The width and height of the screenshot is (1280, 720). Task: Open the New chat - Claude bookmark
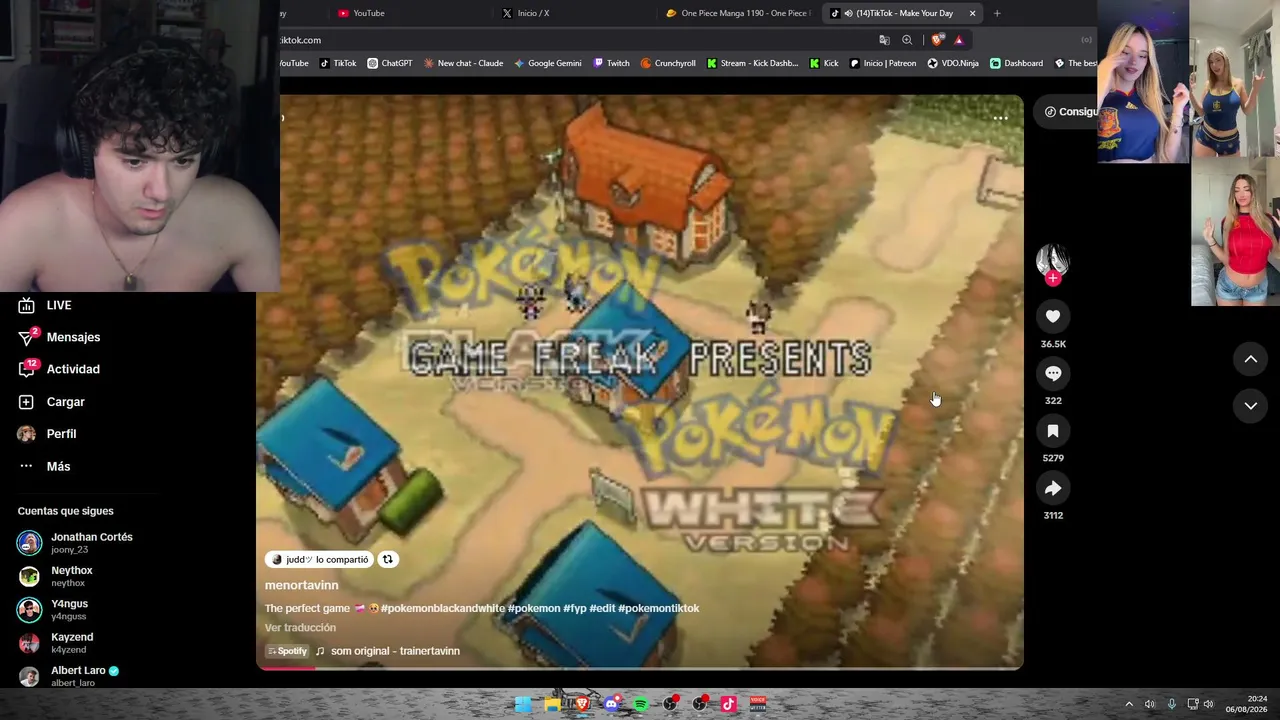click(463, 63)
